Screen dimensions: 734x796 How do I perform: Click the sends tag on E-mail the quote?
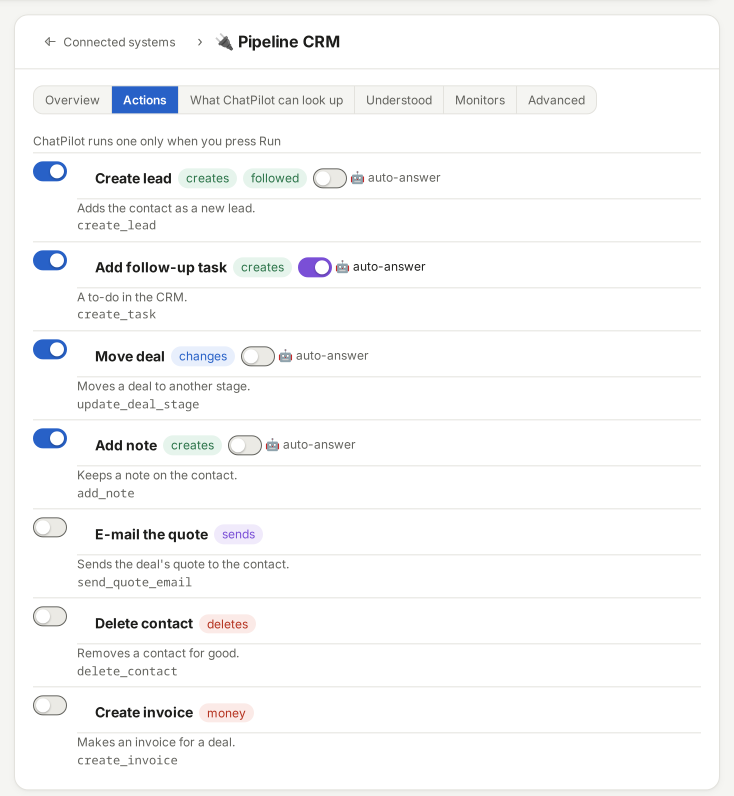point(239,534)
